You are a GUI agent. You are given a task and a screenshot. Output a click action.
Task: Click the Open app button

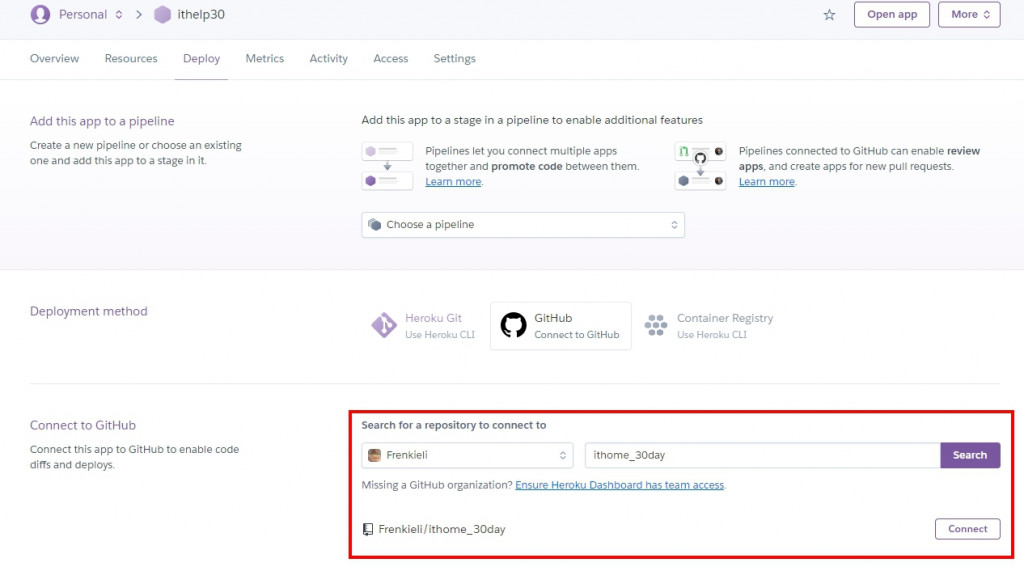click(x=892, y=14)
